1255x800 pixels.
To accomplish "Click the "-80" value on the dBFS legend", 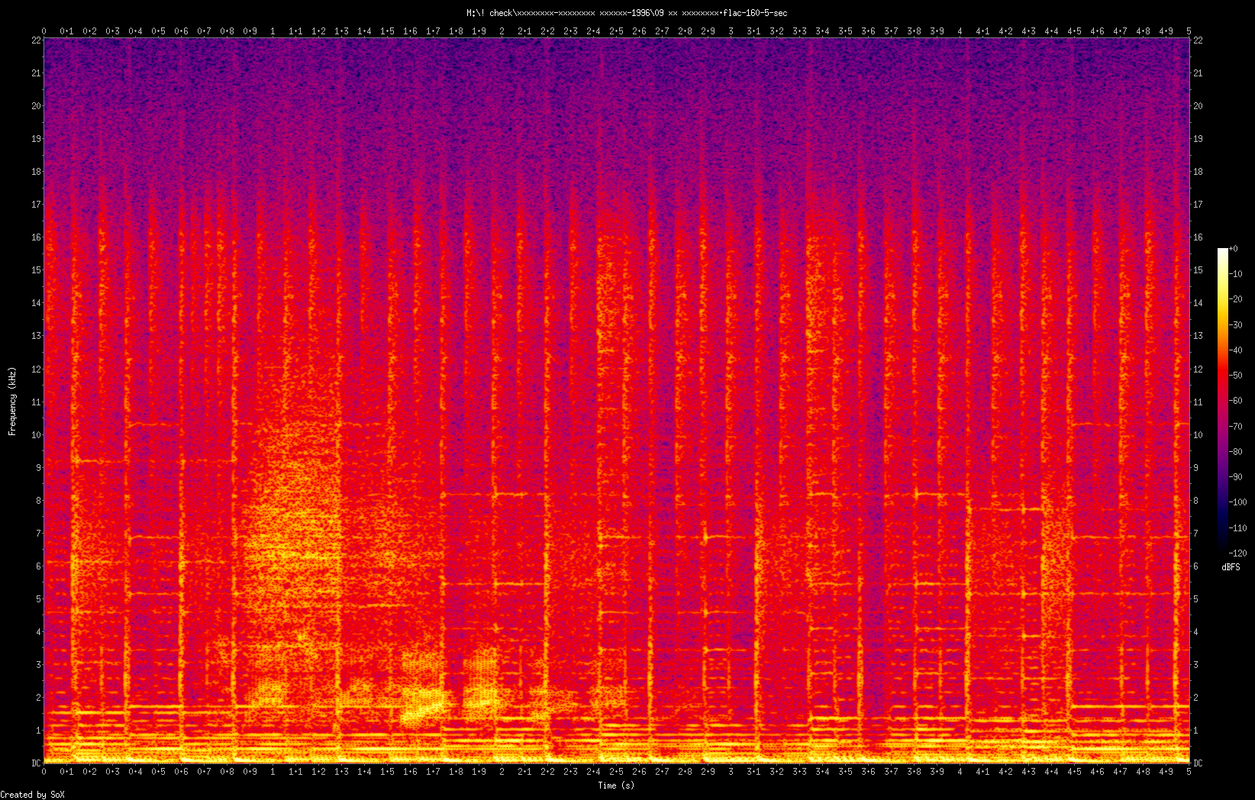I will point(1237,451).
